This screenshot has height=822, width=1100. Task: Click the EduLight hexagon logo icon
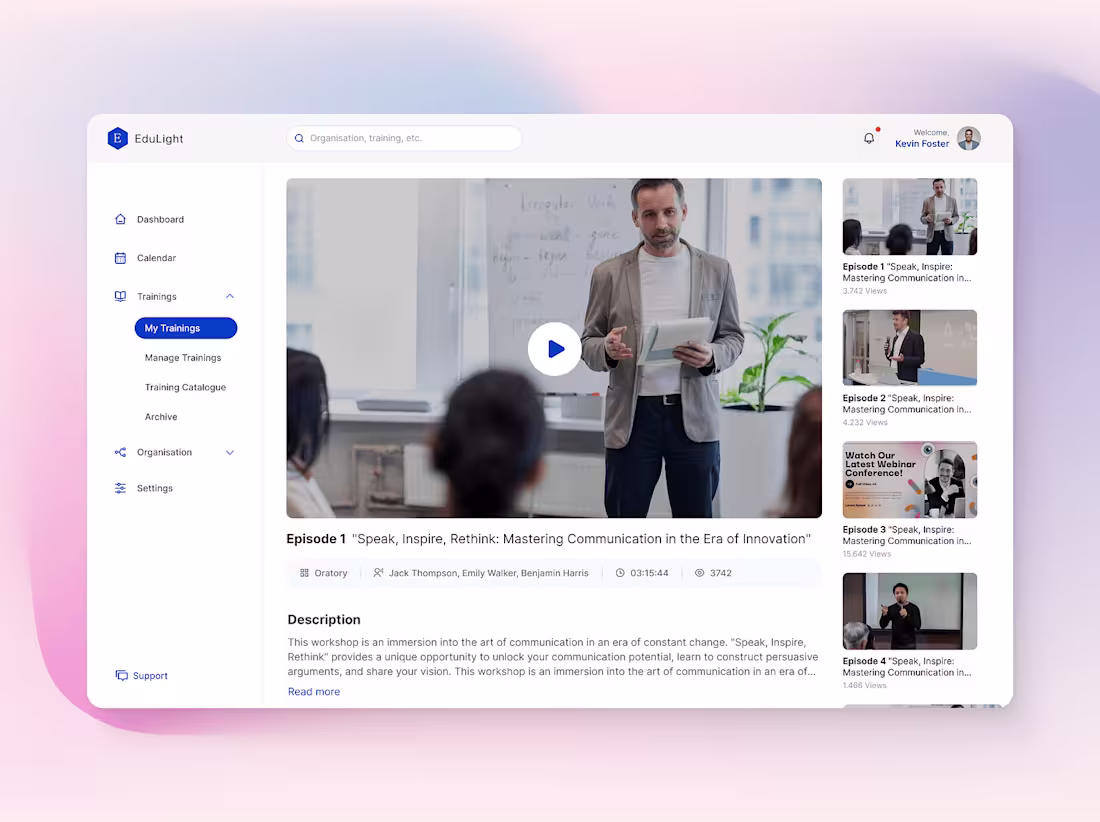click(117, 138)
